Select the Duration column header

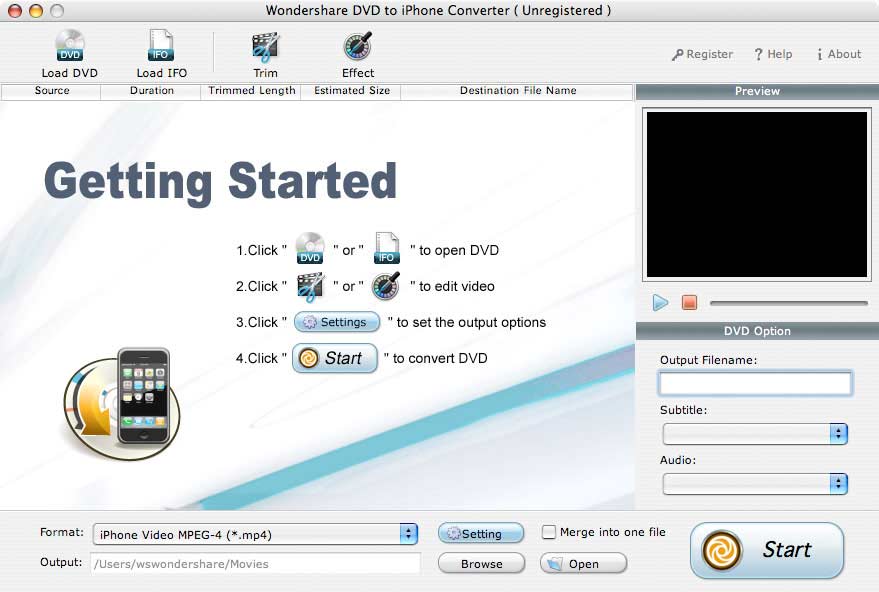pos(151,91)
